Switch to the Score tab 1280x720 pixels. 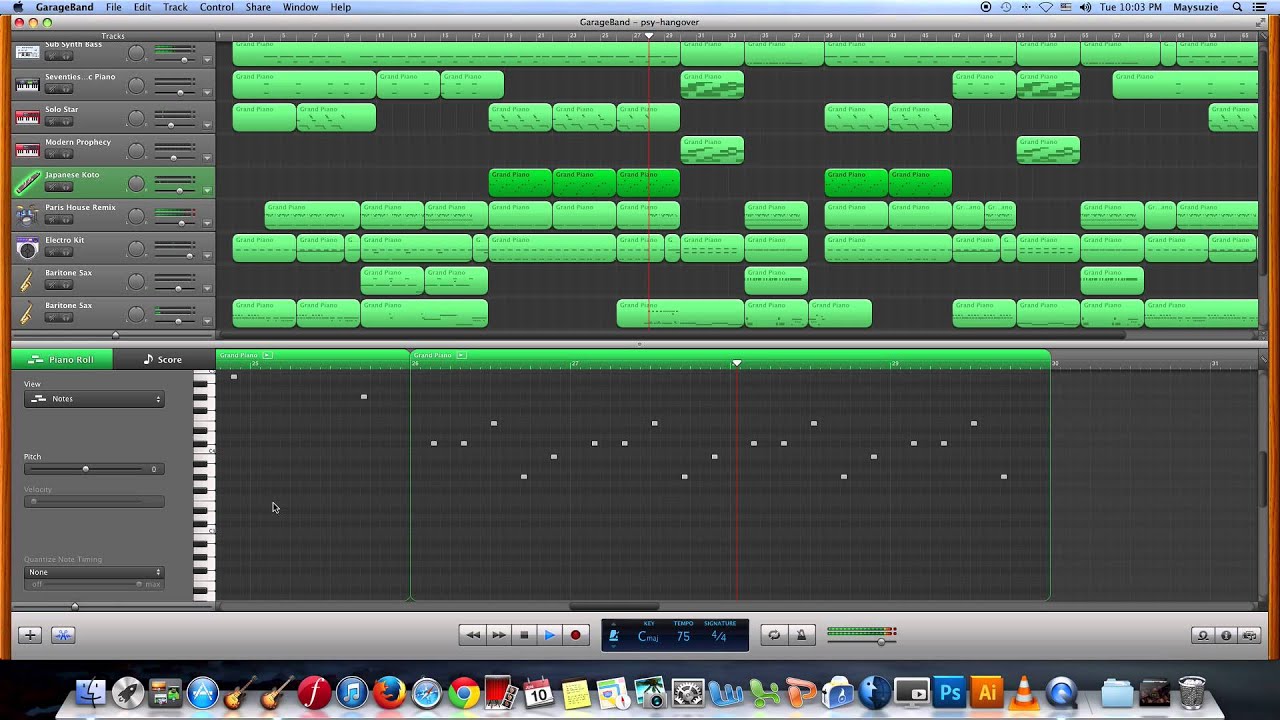click(x=163, y=359)
